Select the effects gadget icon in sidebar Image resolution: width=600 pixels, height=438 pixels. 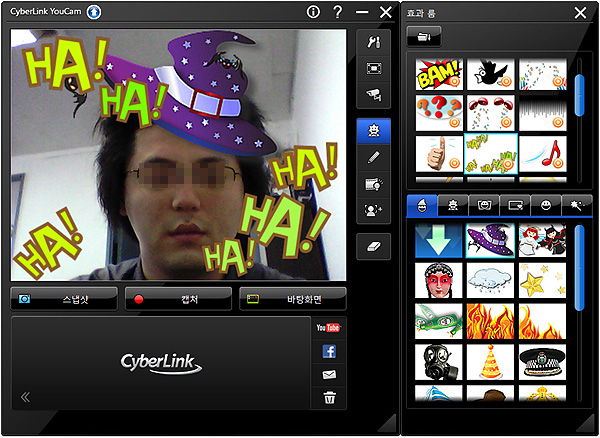pyautogui.click(x=373, y=131)
